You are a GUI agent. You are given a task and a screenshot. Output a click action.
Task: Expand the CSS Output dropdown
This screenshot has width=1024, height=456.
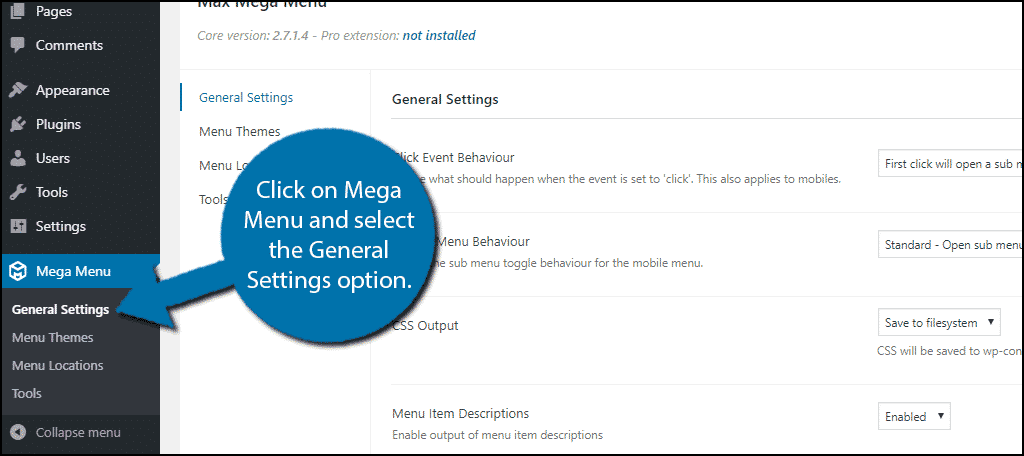coord(939,321)
